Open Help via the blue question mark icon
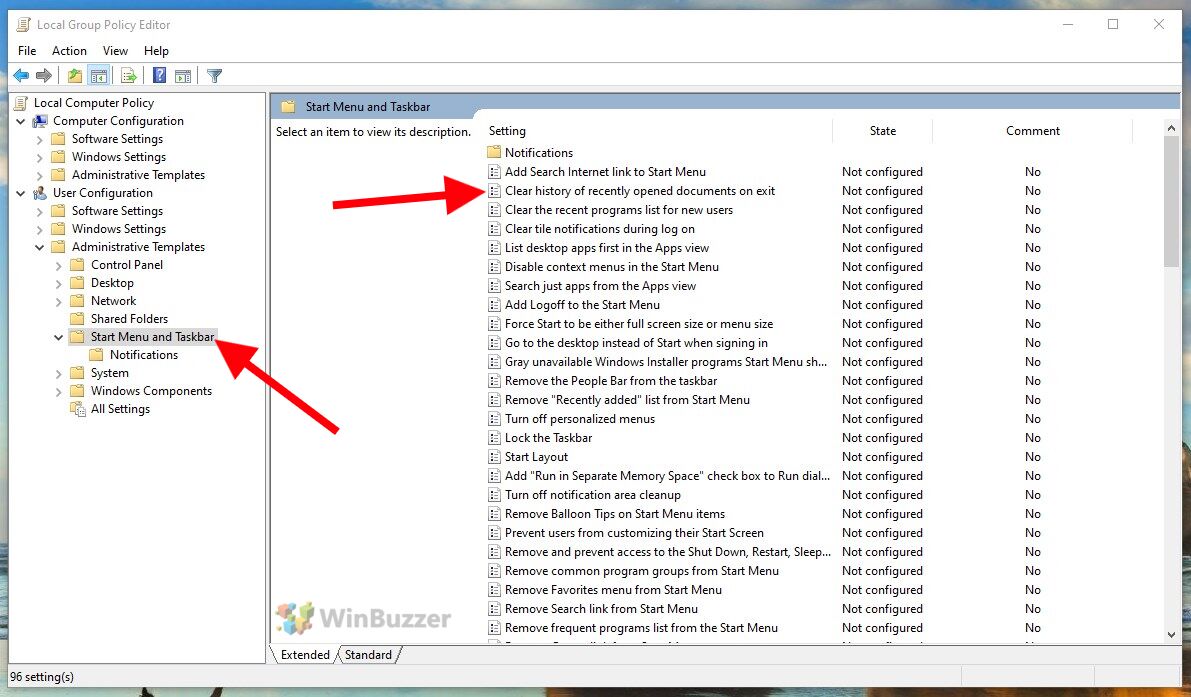Screen dimensions: 1191x697 click(159, 76)
